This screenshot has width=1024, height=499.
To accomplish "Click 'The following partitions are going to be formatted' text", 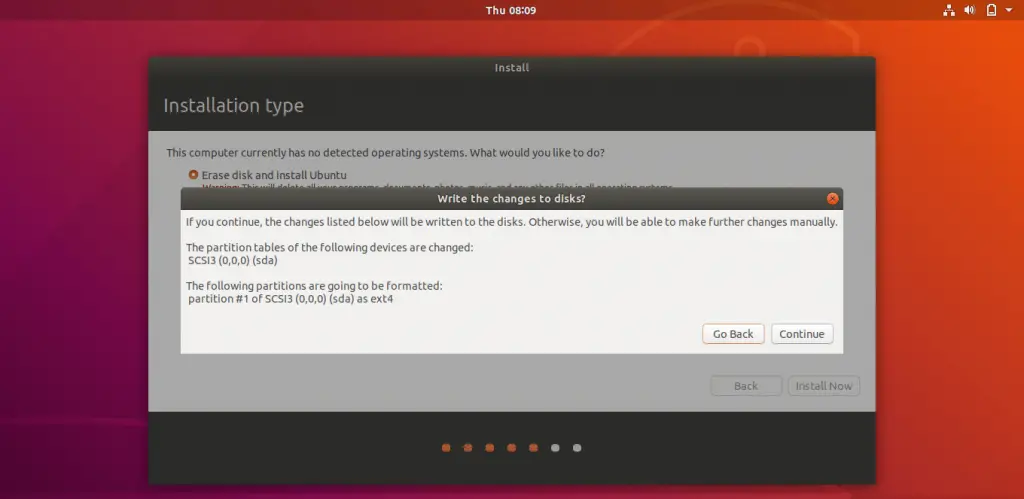I will point(314,286).
